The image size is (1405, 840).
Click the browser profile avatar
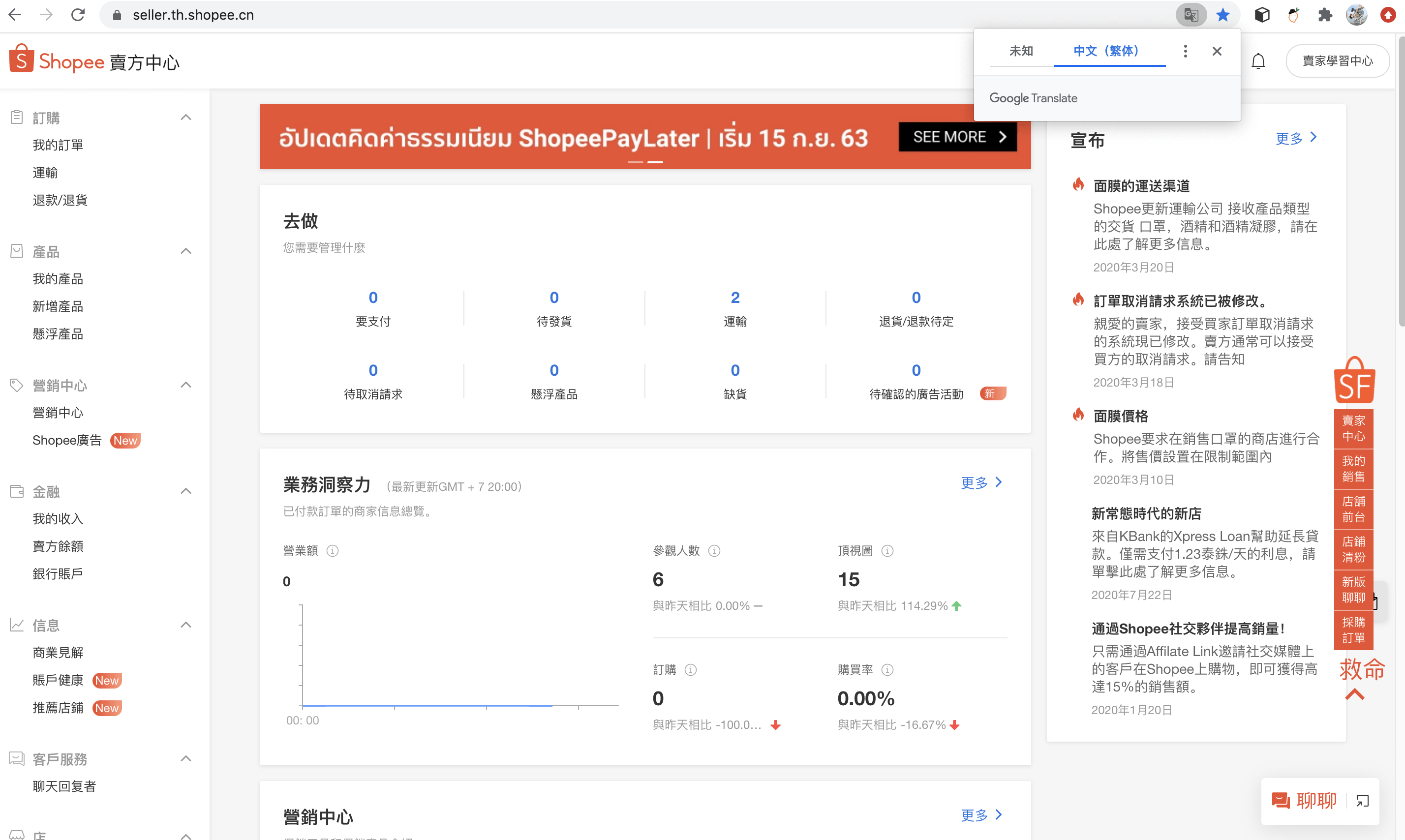[1356, 15]
